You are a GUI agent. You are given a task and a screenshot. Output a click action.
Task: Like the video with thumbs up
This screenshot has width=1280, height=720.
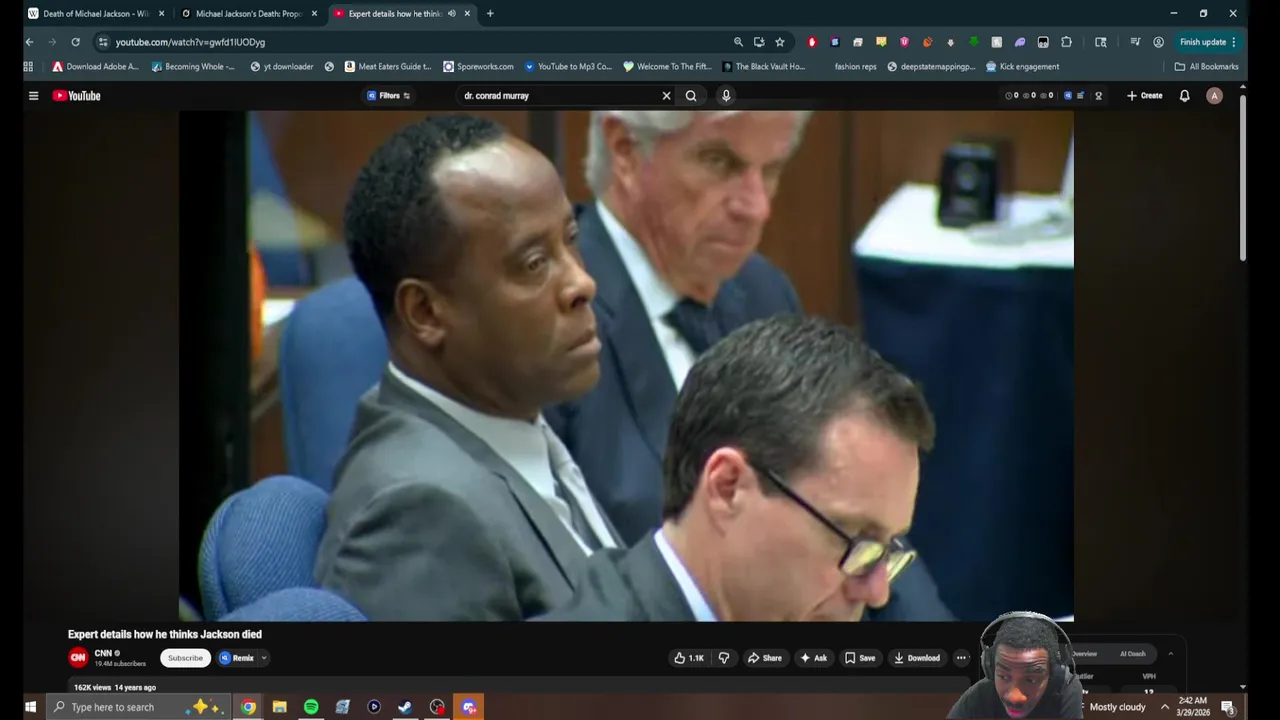point(689,658)
